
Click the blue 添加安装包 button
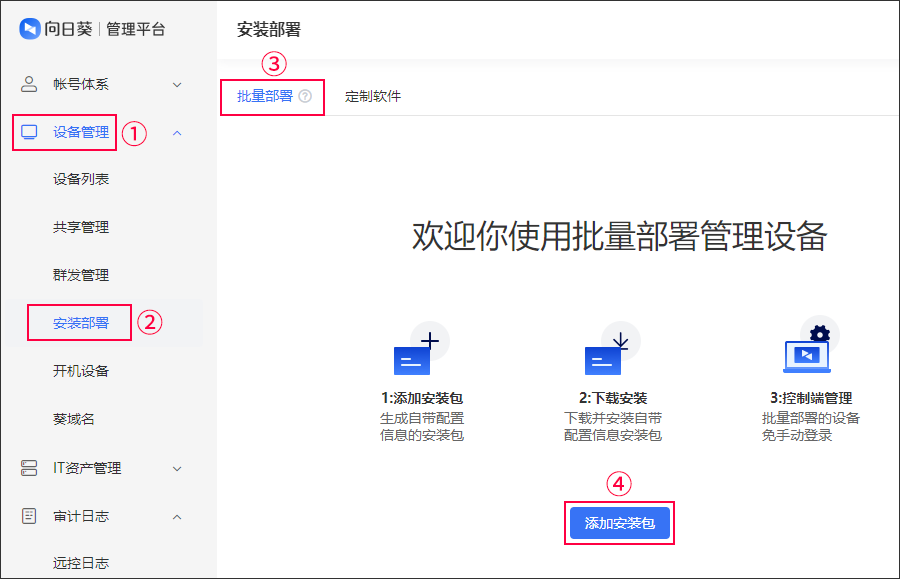point(620,523)
